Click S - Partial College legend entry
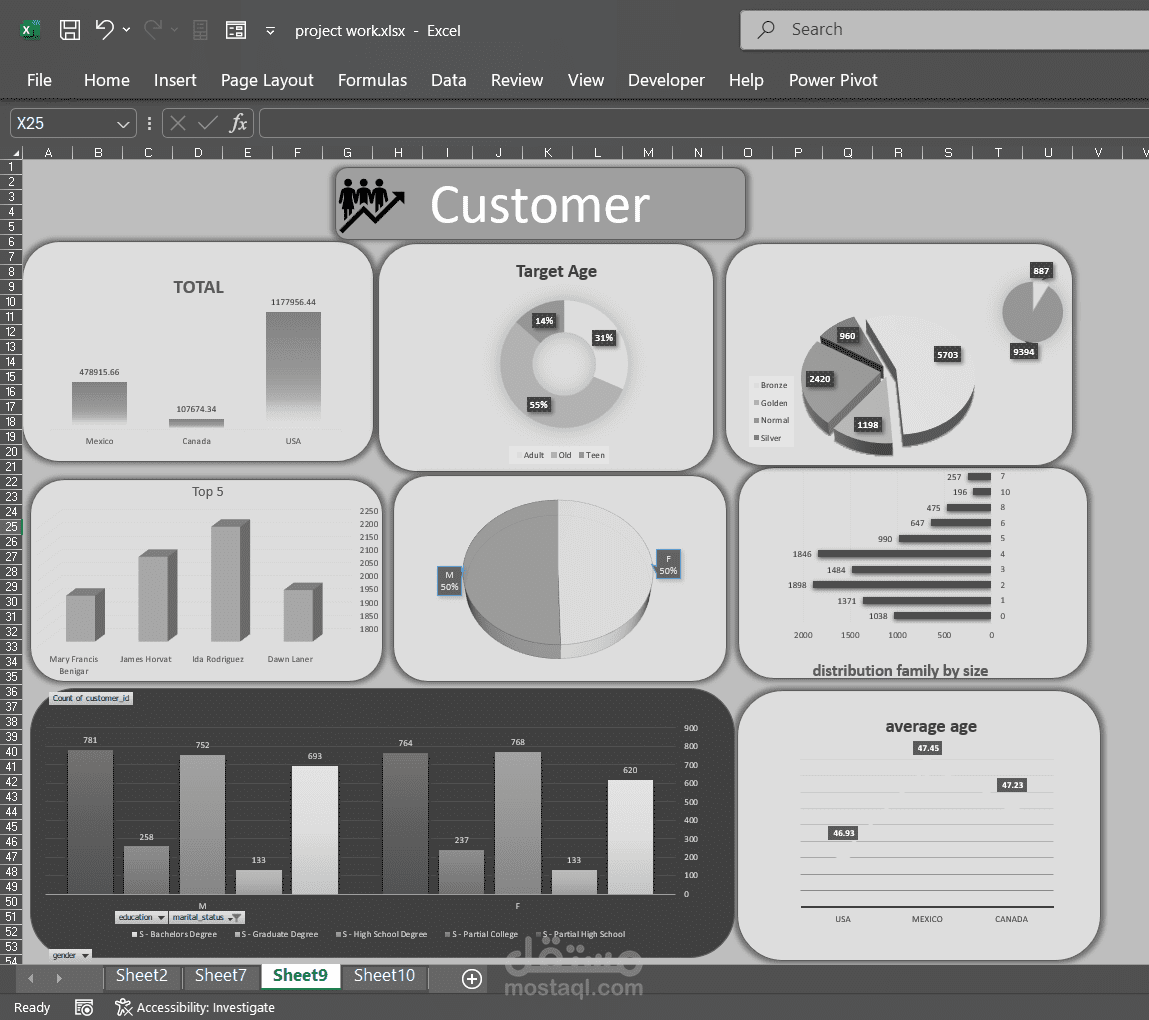 [481, 934]
